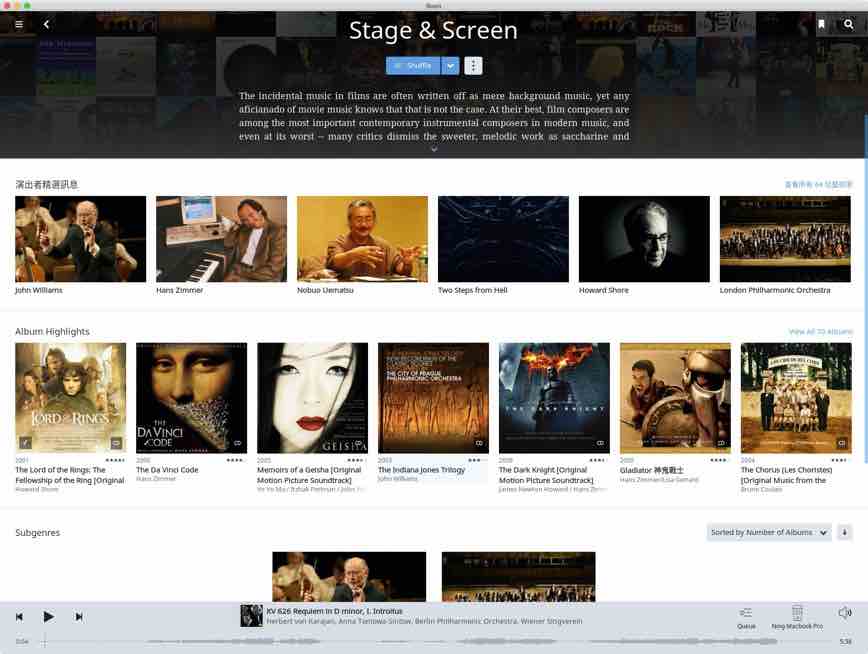Click the Two Steps from Hell label

point(473,290)
